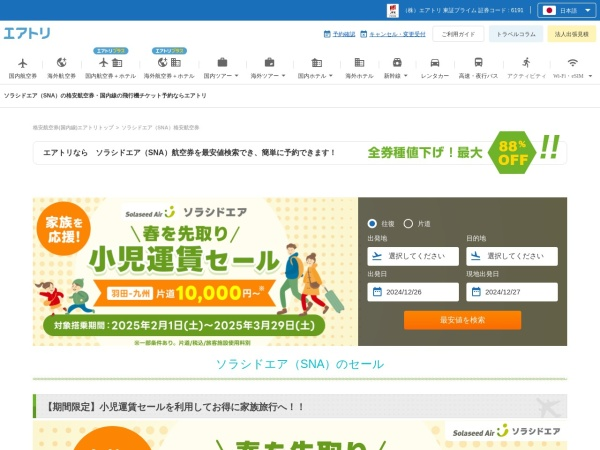Follow 予約確認 link

tap(344, 34)
